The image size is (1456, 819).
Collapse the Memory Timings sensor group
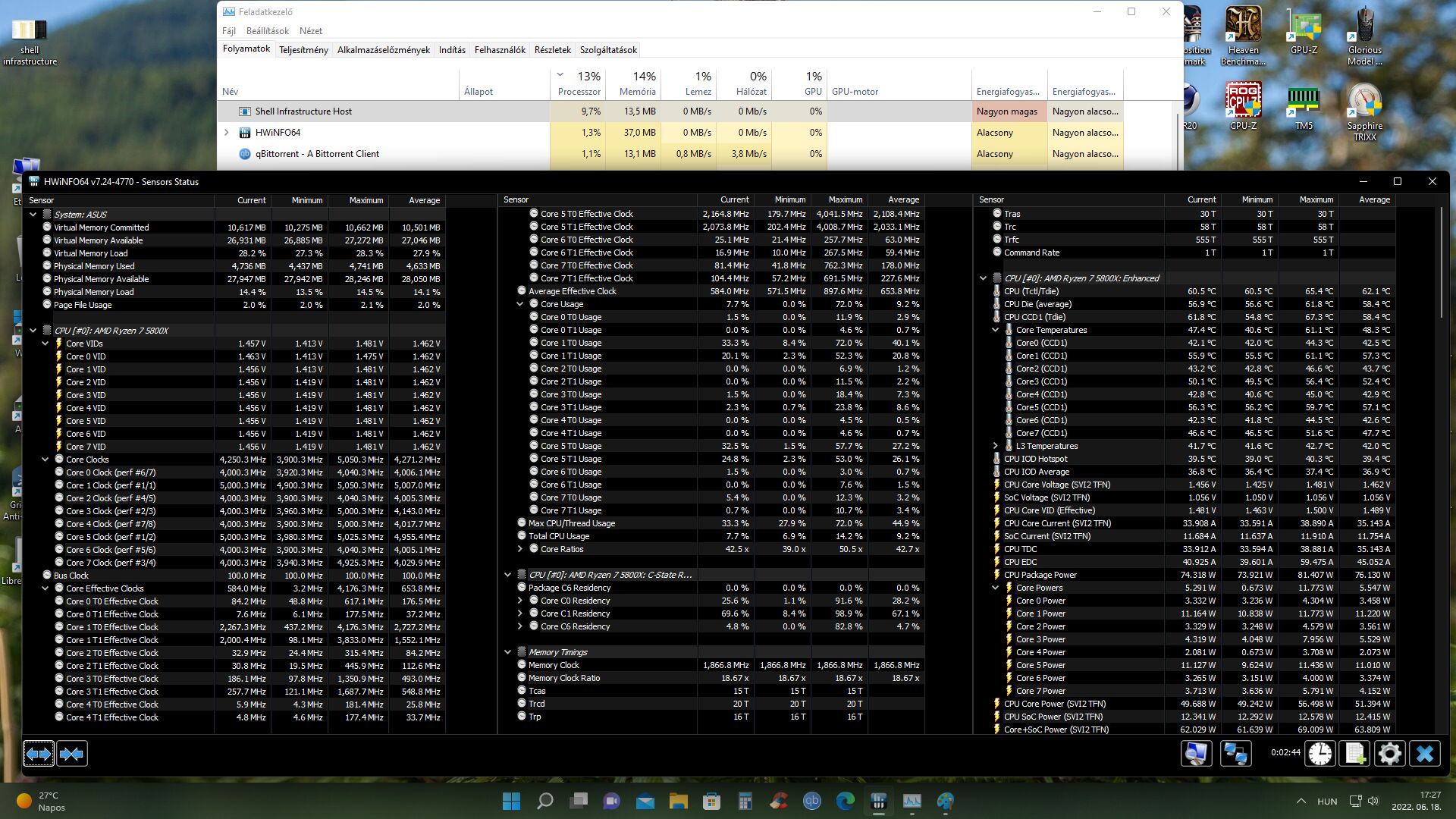[508, 652]
